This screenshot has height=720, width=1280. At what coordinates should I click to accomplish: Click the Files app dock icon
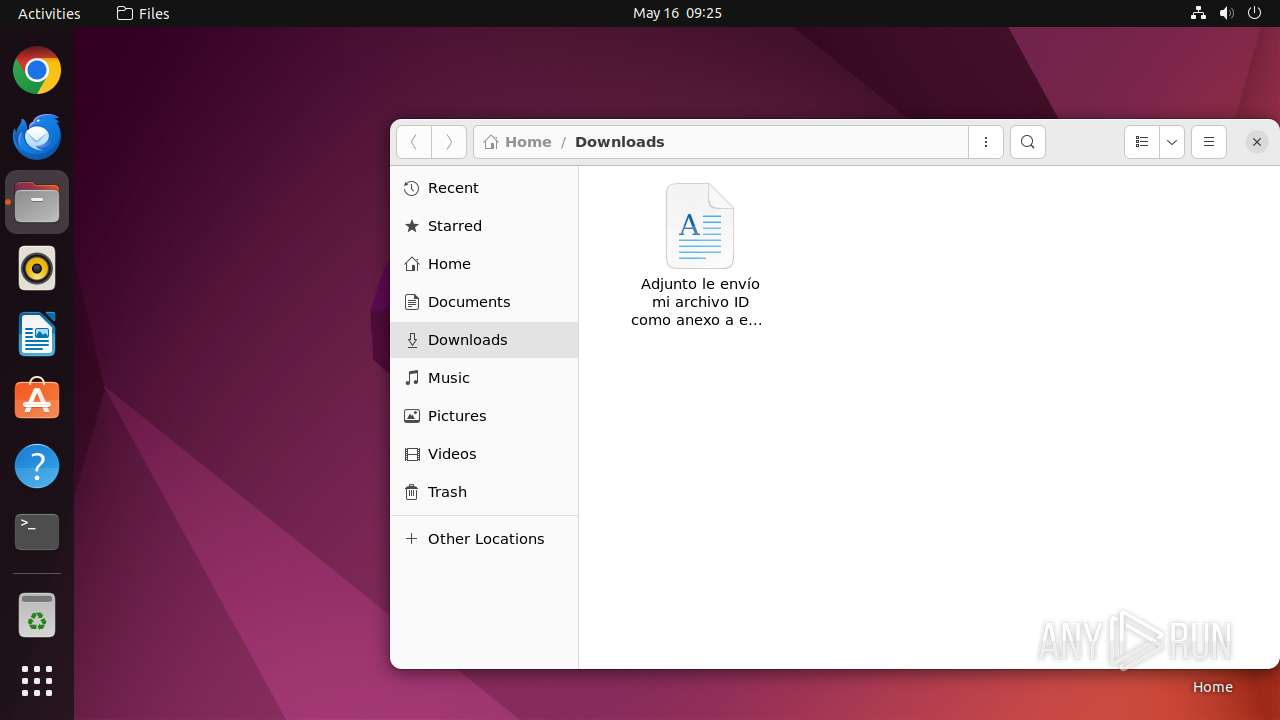37,203
